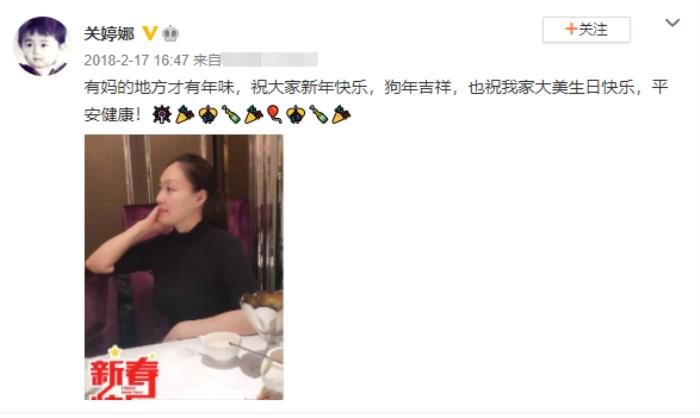
Task: Click the first champagne bottle emoji
Action: pos(231,115)
